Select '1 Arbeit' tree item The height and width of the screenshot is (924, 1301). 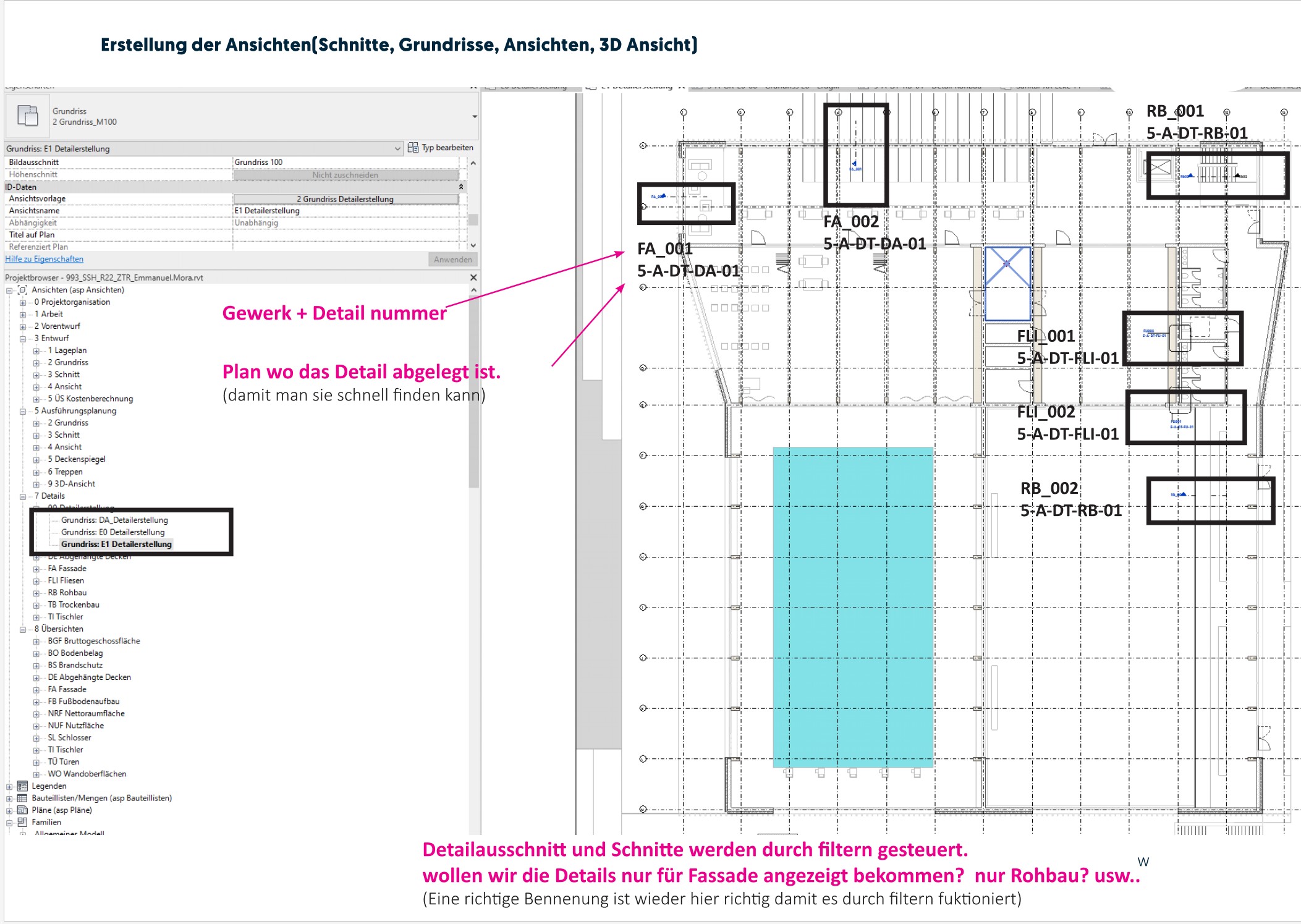click(48, 314)
